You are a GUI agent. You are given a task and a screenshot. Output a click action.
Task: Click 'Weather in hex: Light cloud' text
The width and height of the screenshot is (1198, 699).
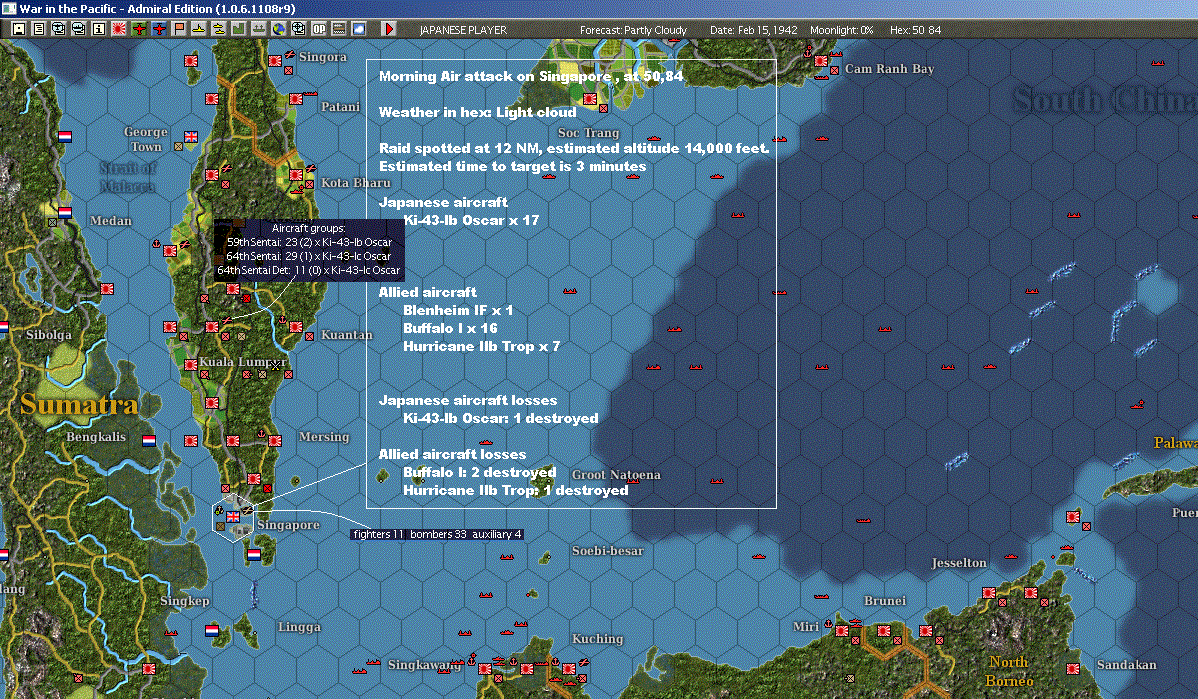pyautogui.click(x=478, y=112)
